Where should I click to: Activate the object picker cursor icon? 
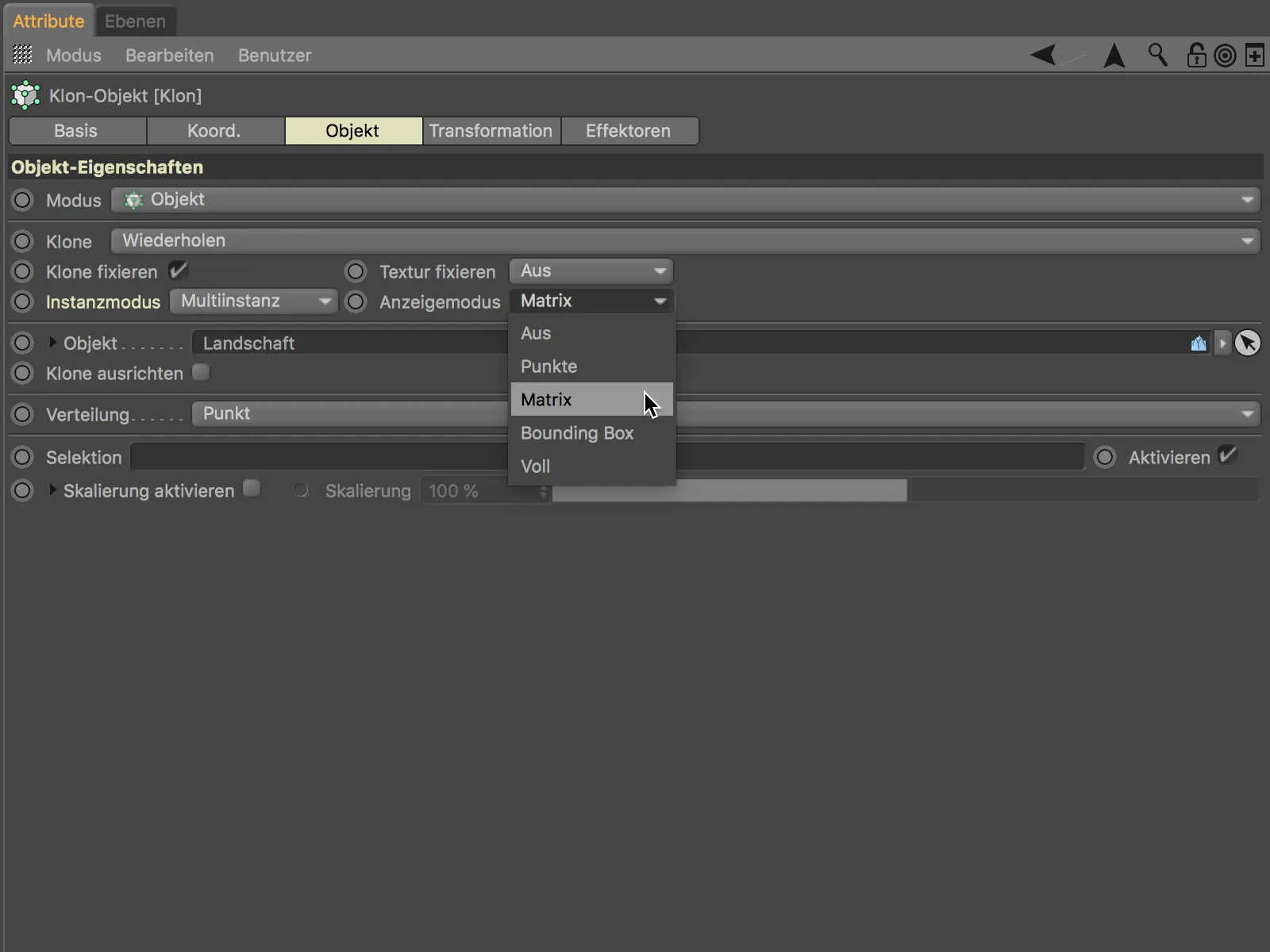(x=1248, y=344)
